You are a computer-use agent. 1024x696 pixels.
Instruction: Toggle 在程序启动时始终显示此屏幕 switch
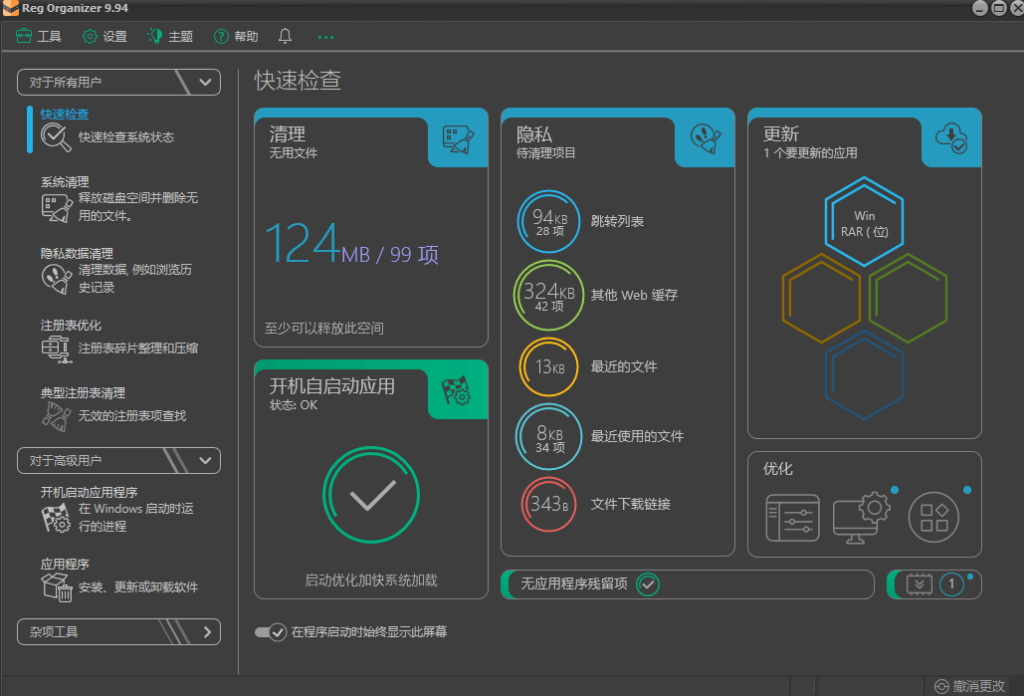(x=270, y=632)
